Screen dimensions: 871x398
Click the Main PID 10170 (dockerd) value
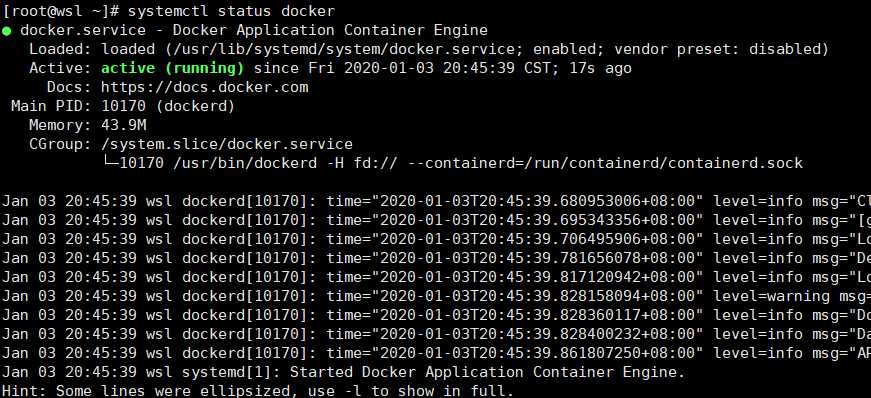(x=168, y=106)
